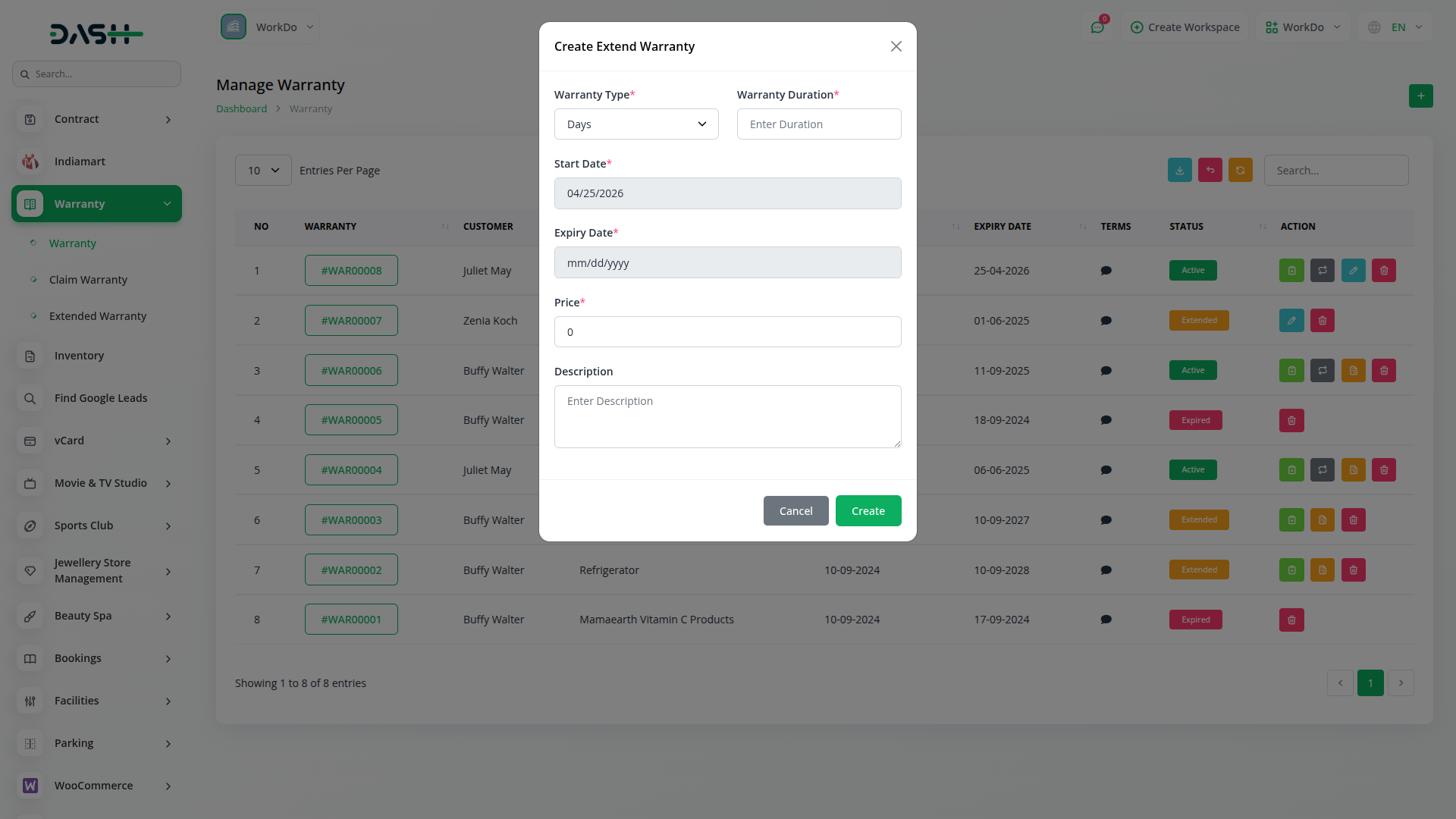The width and height of the screenshot is (1456, 819).
Task: Open Extended Warranty submenu item
Action: (x=98, y=316)
